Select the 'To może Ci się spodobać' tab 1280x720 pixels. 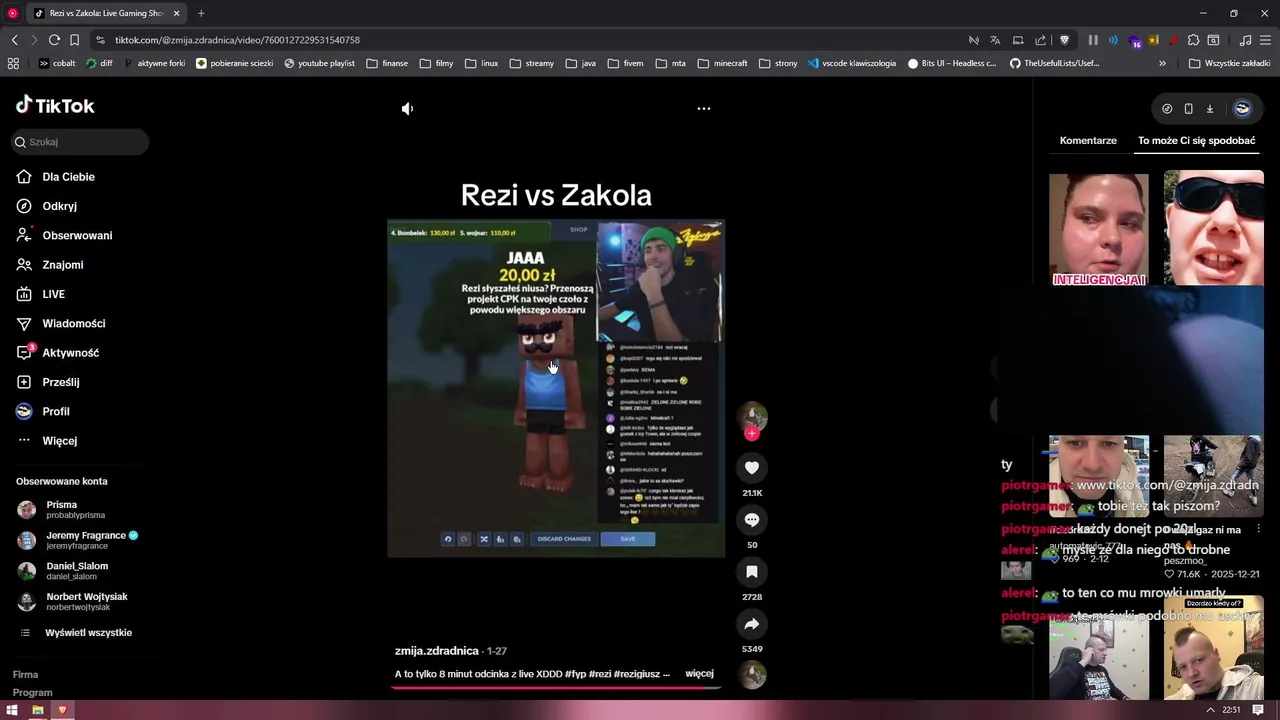click(1196, 141)
